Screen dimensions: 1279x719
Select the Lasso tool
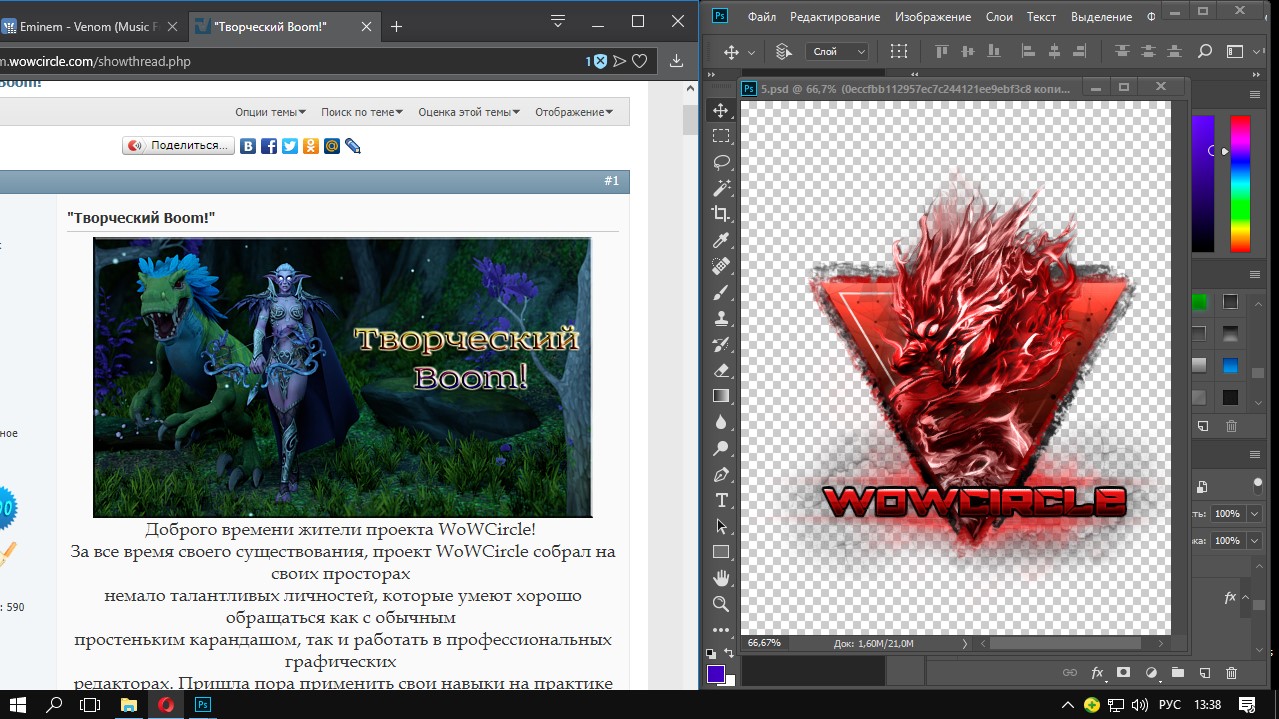[x=721, y=162]
